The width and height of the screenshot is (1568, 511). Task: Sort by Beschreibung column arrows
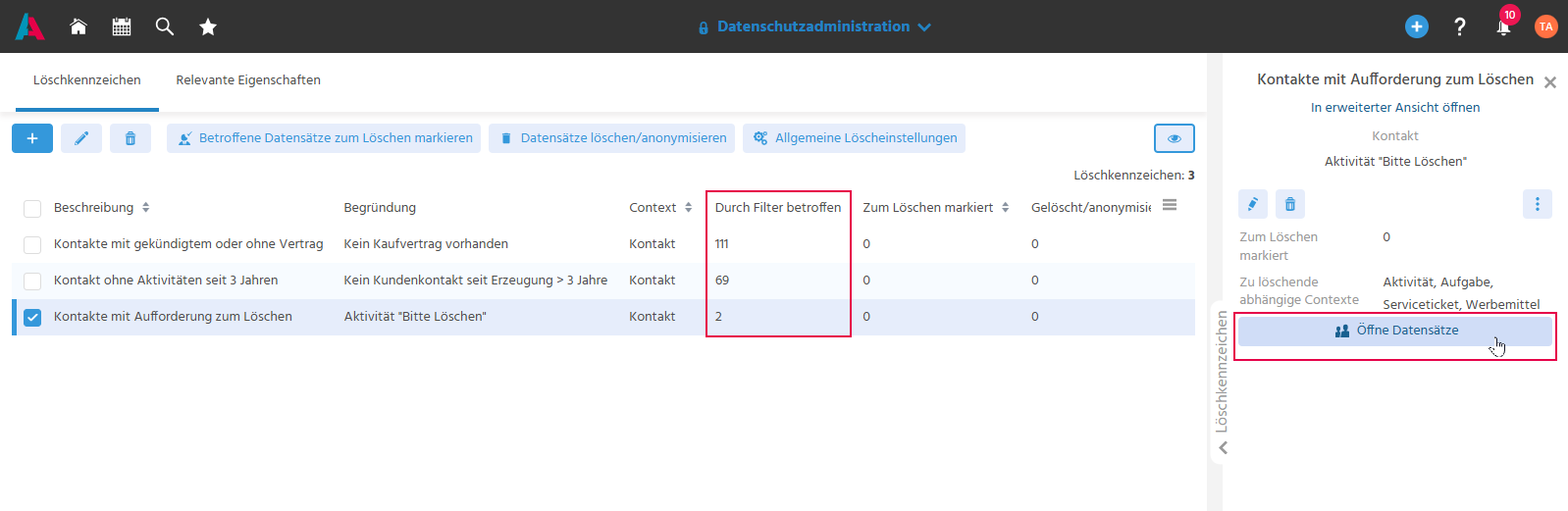[146, 208]
